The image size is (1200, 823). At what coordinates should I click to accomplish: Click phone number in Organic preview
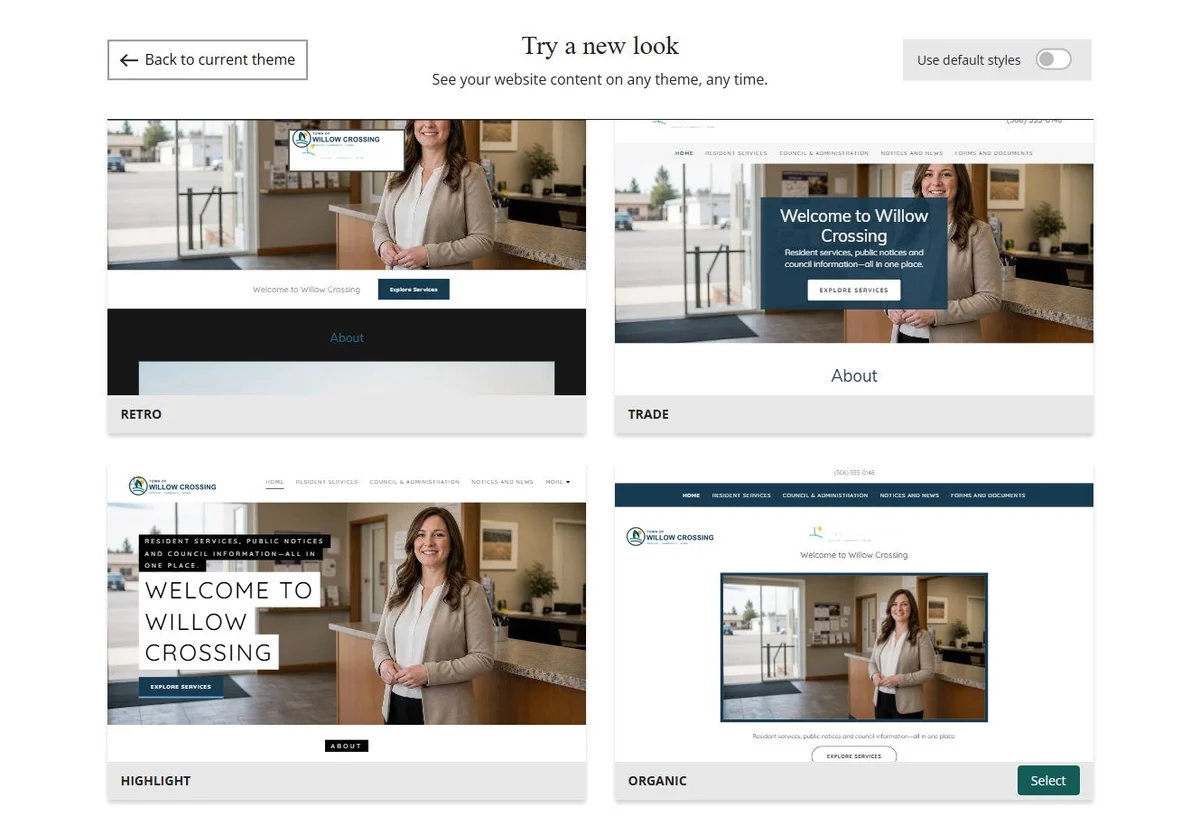pyautogui.click(x=854, y=472)
